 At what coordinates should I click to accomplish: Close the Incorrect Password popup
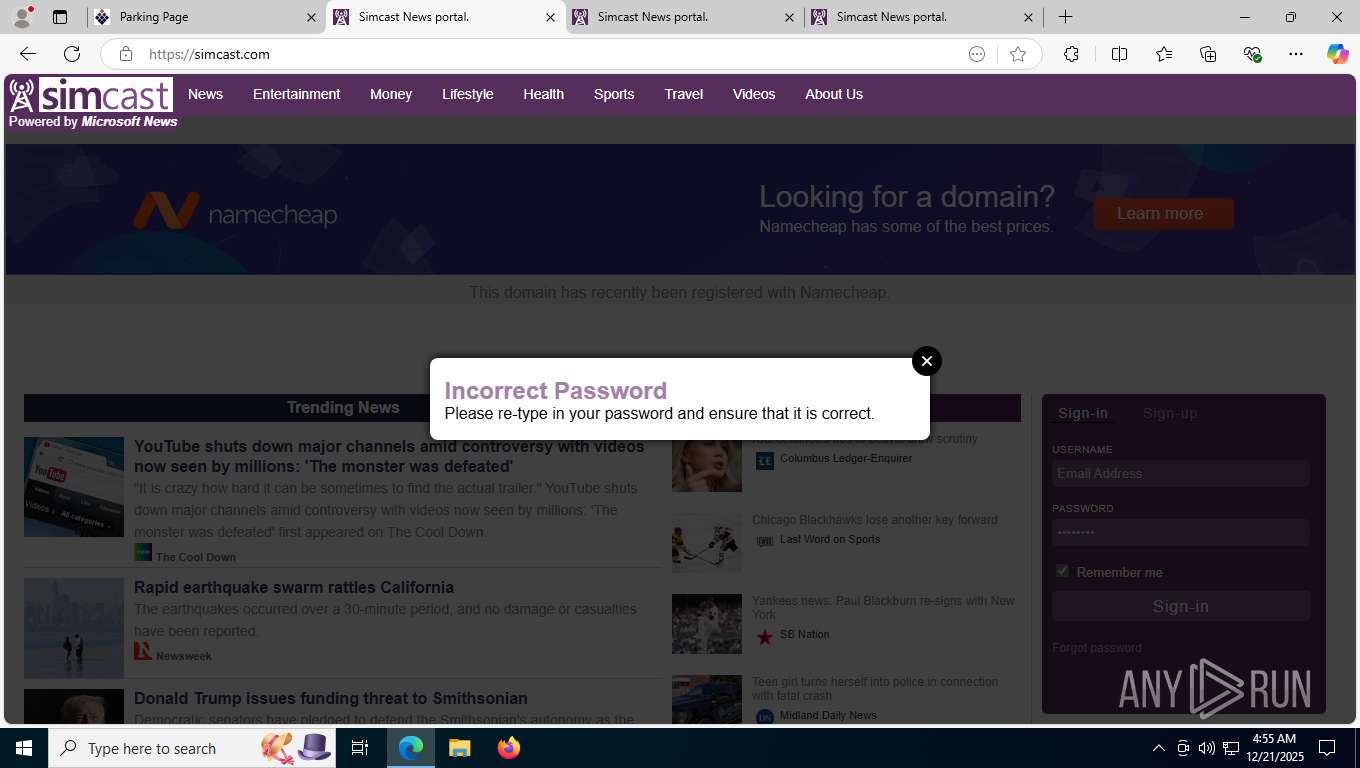click(927, 361)
